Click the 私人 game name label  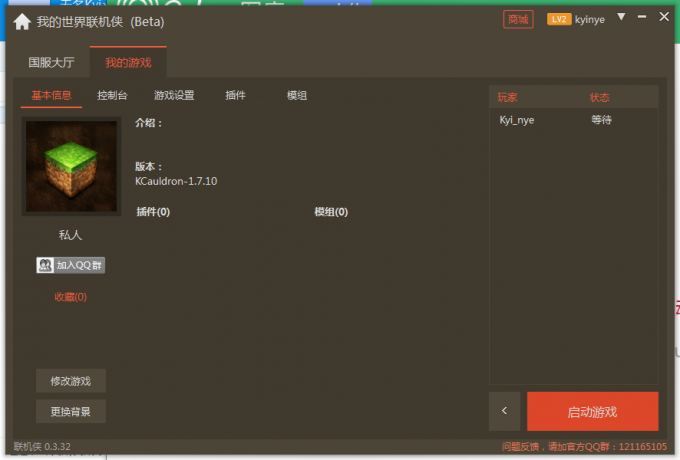(x=70, y=235)
